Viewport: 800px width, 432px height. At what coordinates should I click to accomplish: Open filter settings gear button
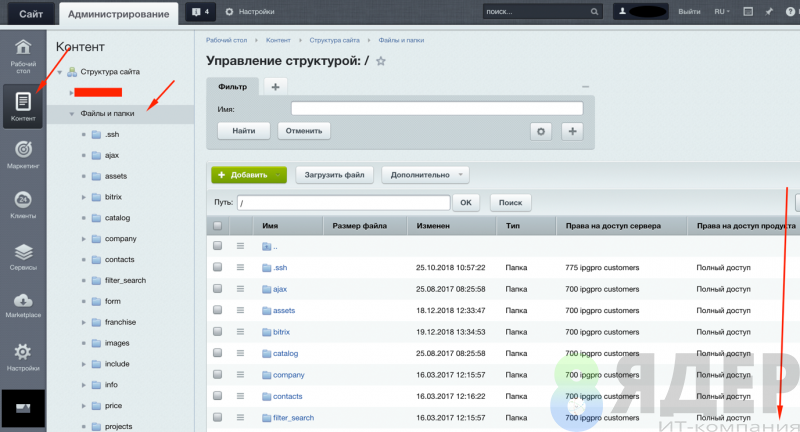541,131
